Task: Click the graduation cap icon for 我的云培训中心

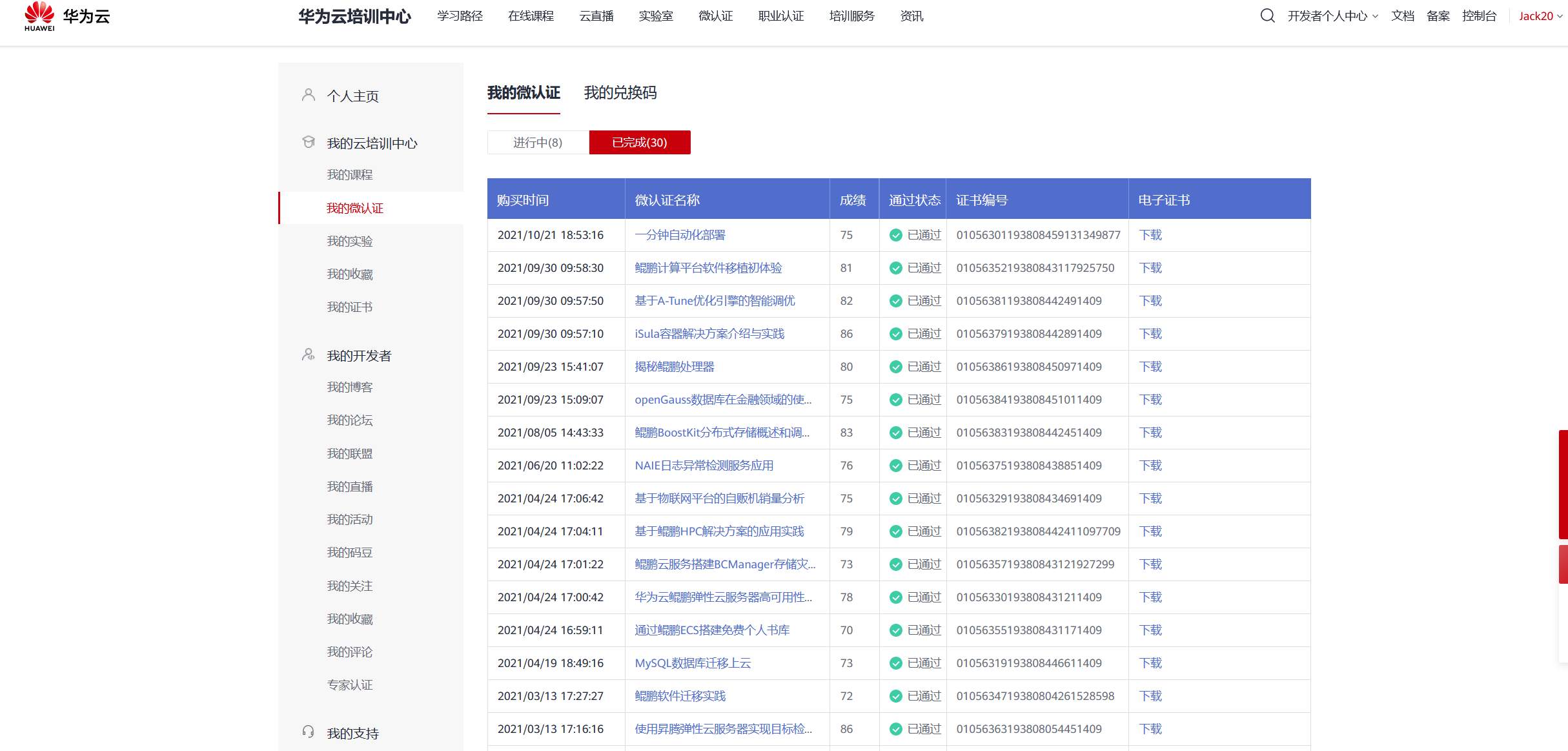Action: coord(309,142)
